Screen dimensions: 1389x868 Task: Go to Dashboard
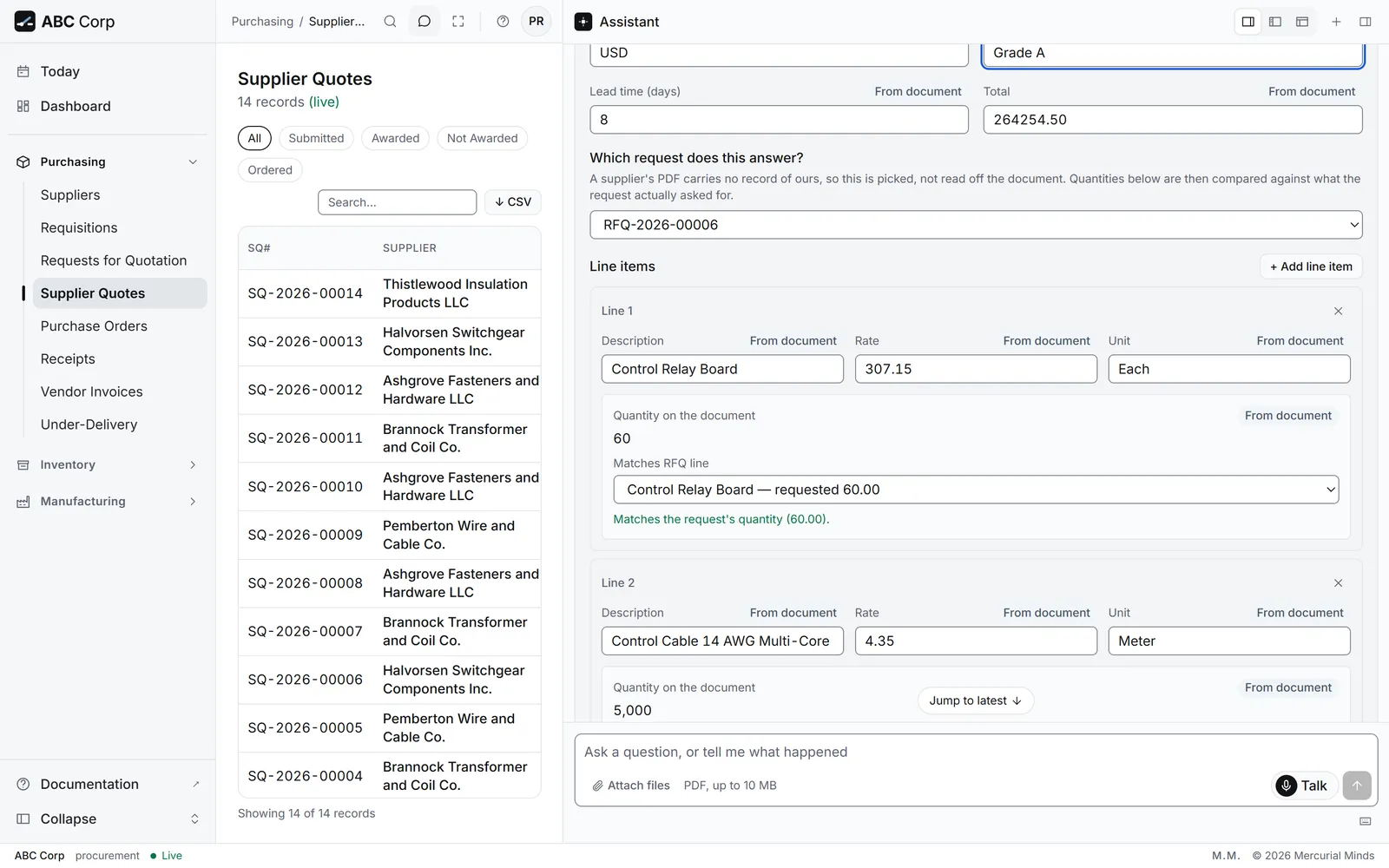tap(108, 106)
